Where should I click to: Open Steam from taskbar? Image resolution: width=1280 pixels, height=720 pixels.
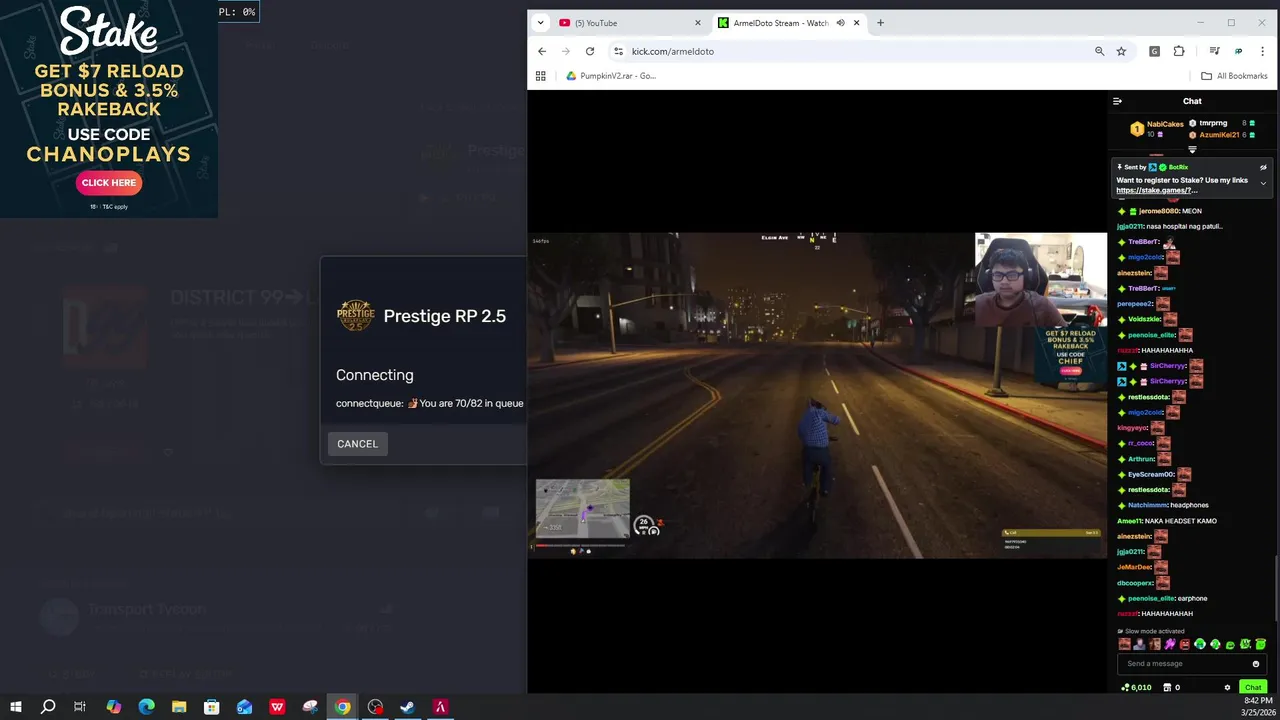(x=408, y=707)
